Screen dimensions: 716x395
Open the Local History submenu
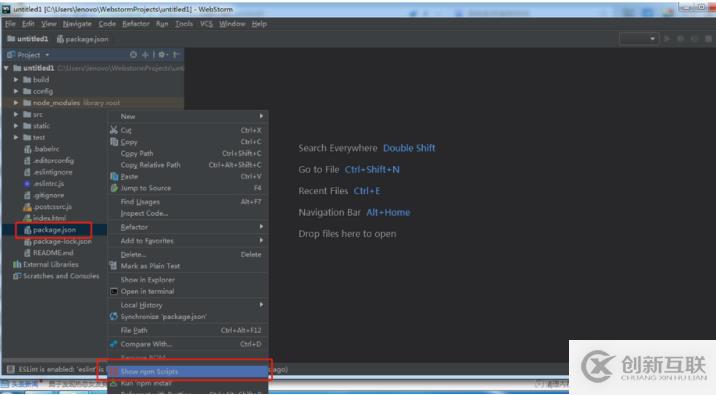tap(188, 305)
